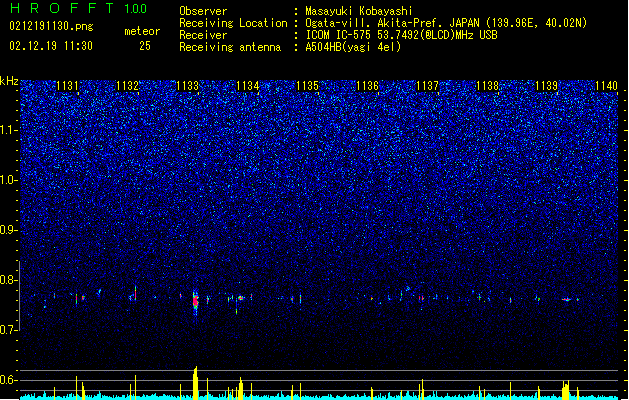Click the 1132 time marker

click(x=128, y=86)
